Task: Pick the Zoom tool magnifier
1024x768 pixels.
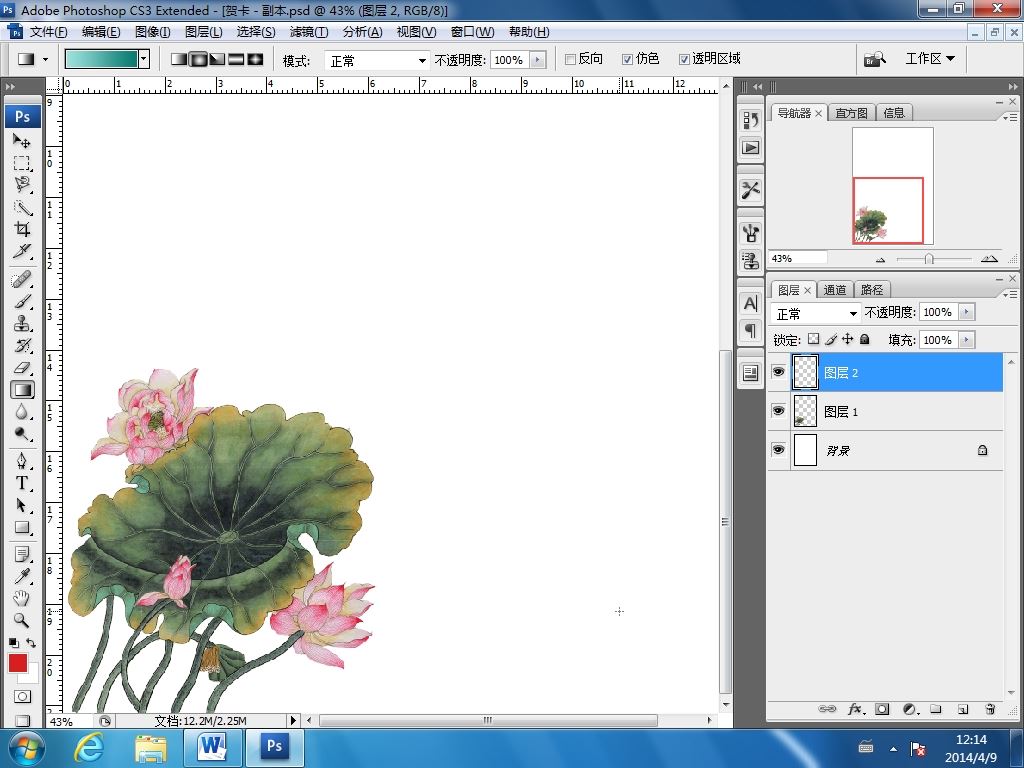Action: pyautogui.click(x=22, y=620)
